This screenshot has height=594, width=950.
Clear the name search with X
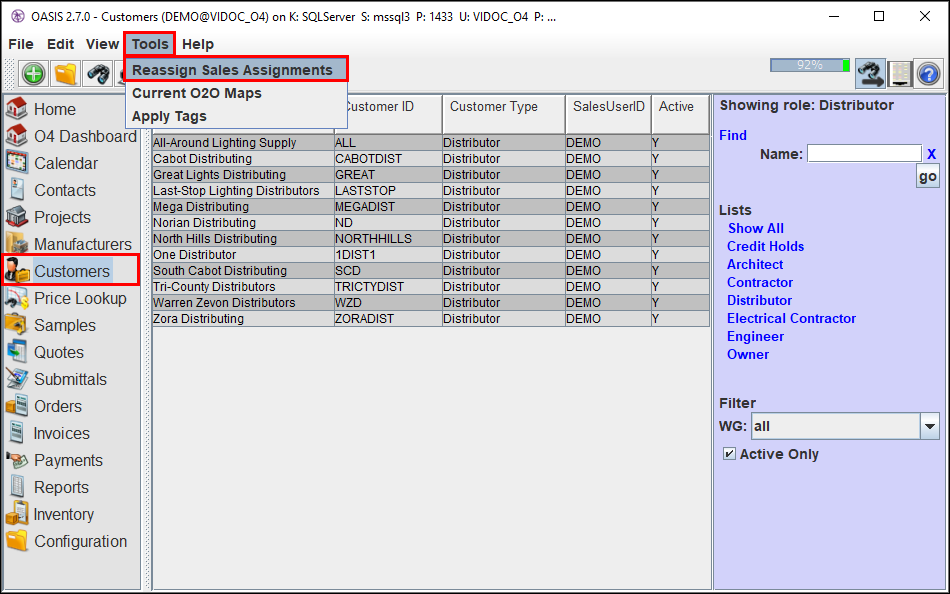tap(931, 154)
